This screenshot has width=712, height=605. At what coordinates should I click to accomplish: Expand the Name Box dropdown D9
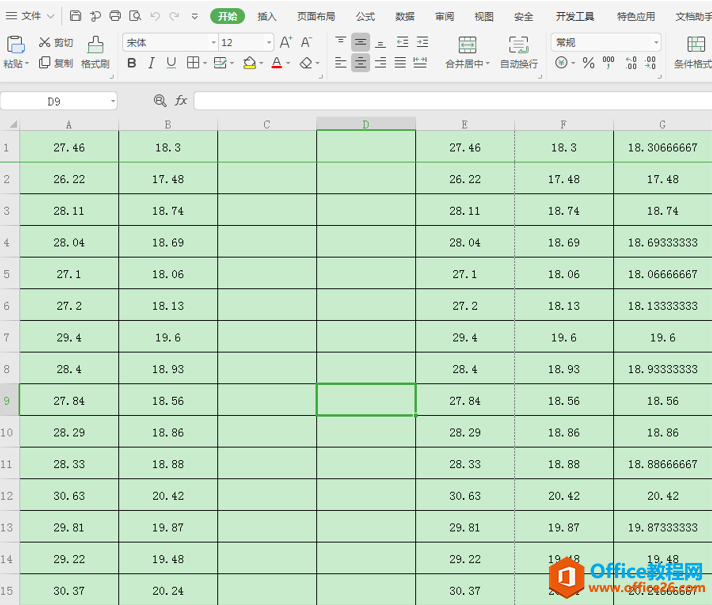pyautogui.click(x=113, y=101)
